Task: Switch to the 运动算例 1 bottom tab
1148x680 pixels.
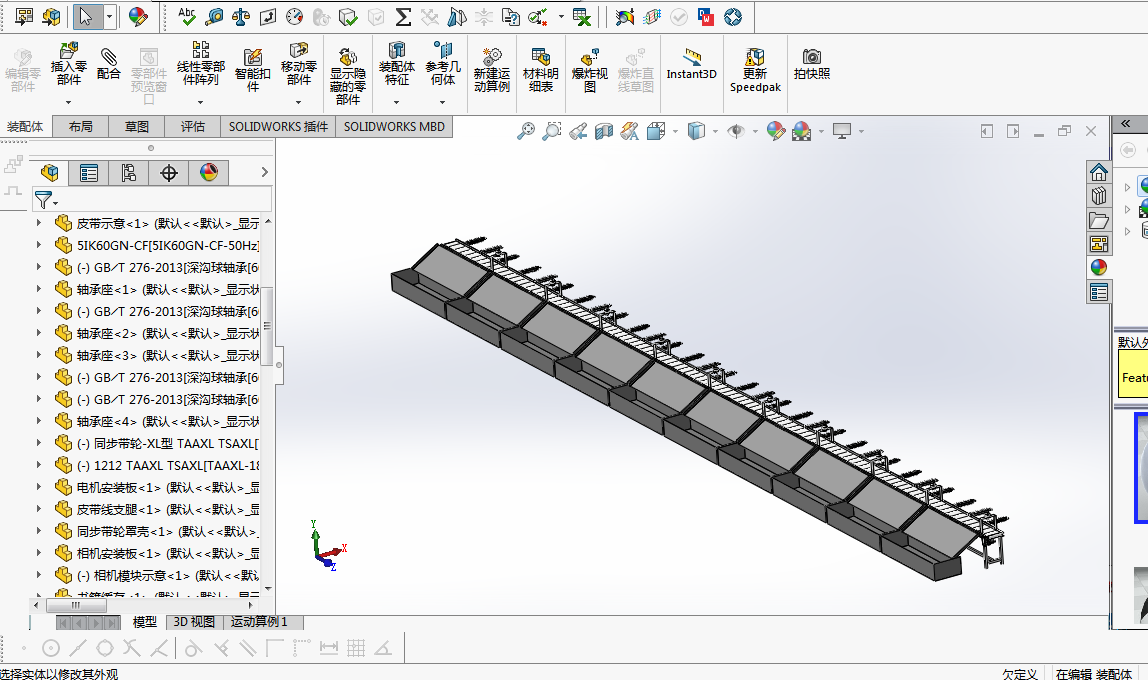Action: click(x=259, y=622)
